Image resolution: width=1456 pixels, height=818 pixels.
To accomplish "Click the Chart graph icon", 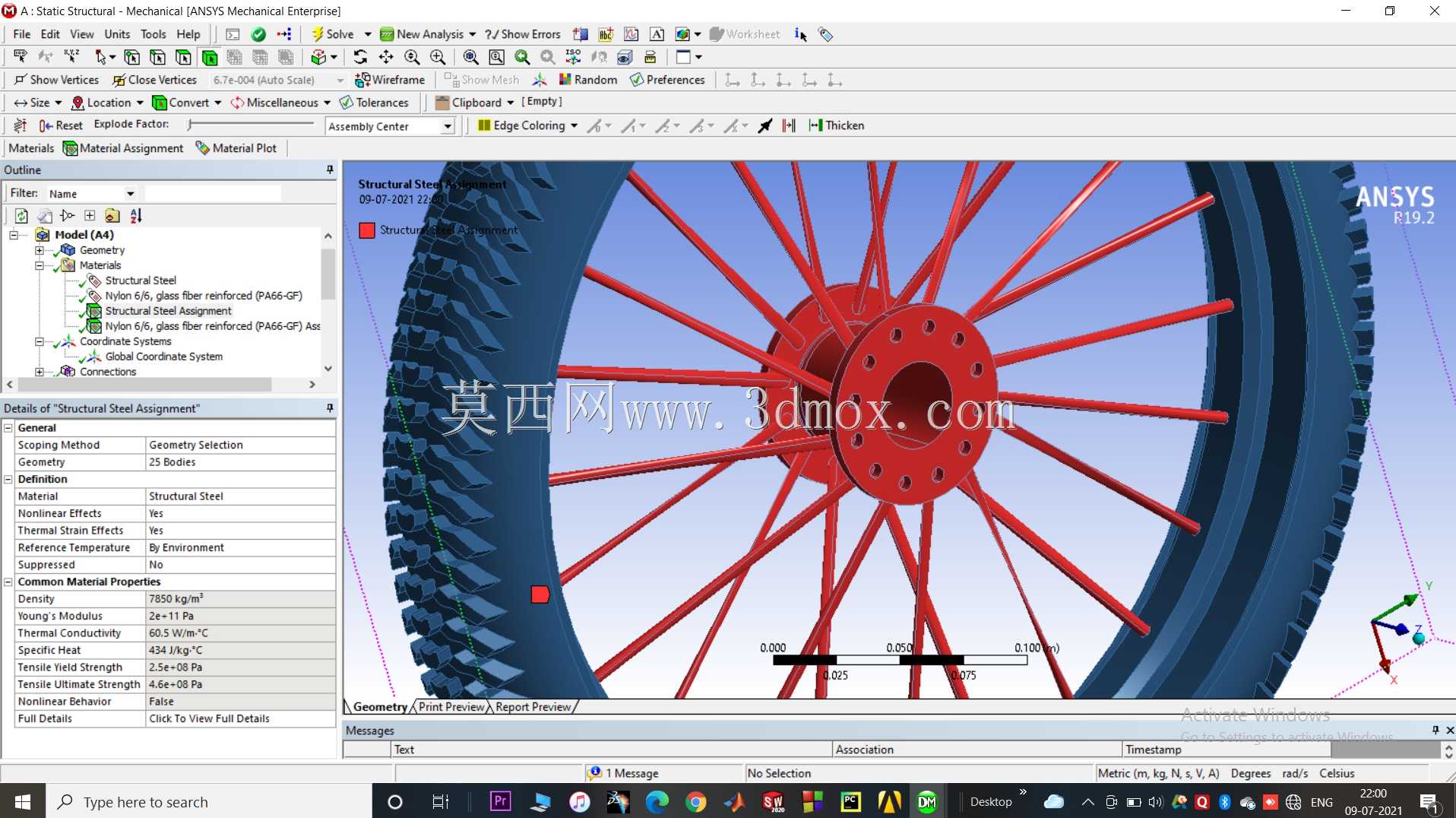I will 631,34.
